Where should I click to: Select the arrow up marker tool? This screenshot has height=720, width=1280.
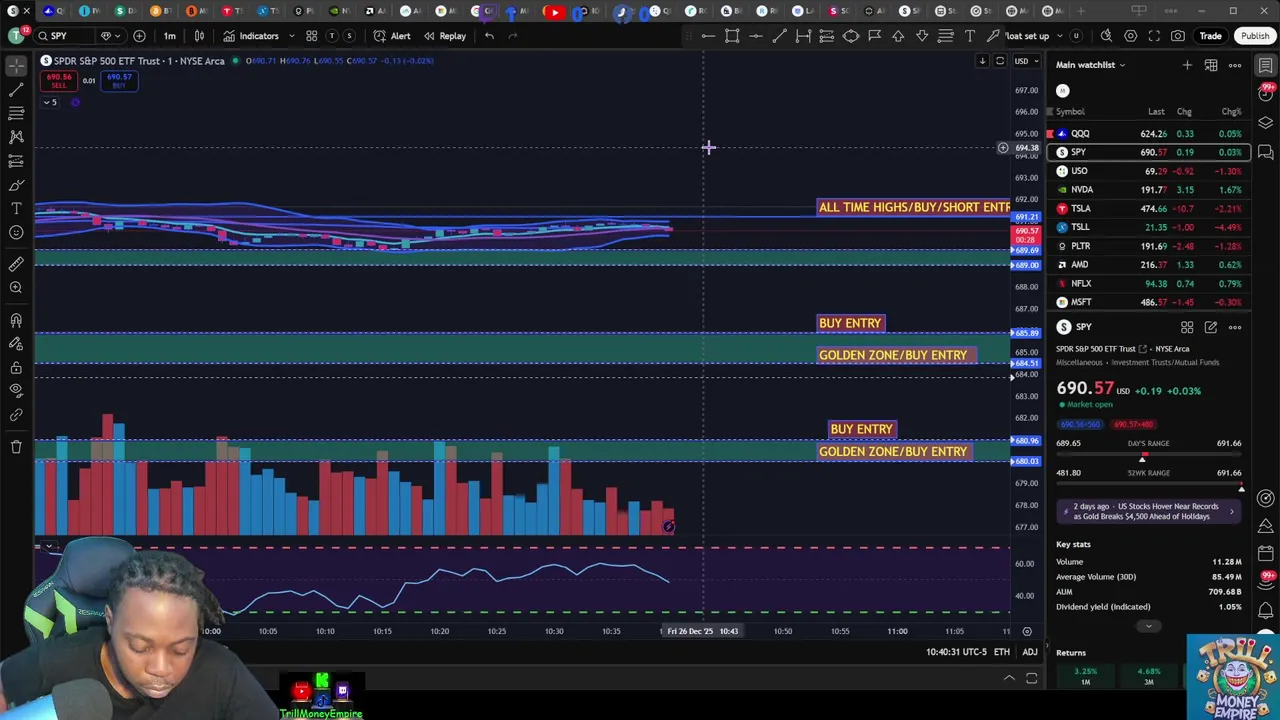pyautogui.click(x=898, y=36)
